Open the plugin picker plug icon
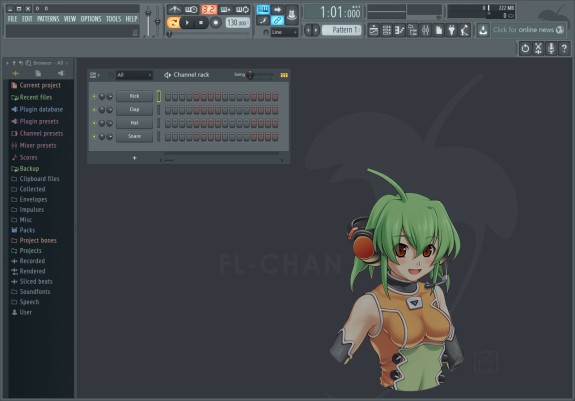This screenshot has width=575, height=401. tap(451, 30)
